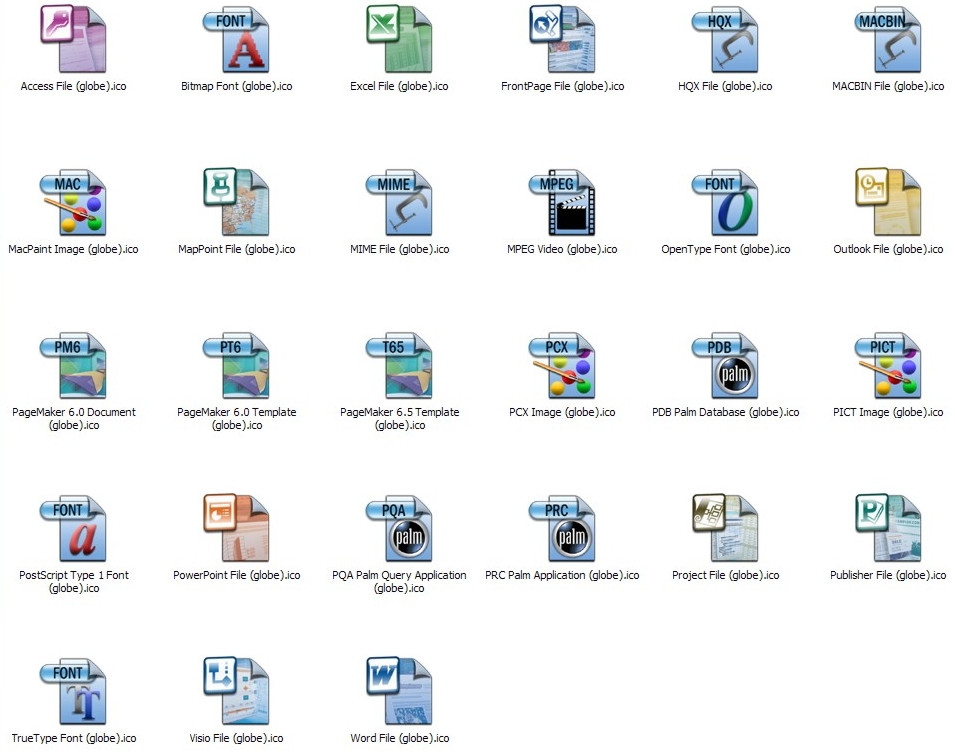Select the Access File globe icon

point(74,39)
